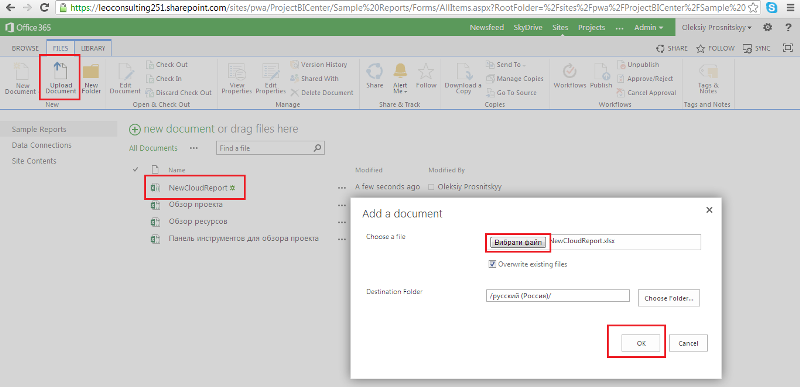Image resolution: width=800 pixels, height=387 pixels.
Task: Click the Follow star icon in the ribbon
Action: (x=426, y=75)
